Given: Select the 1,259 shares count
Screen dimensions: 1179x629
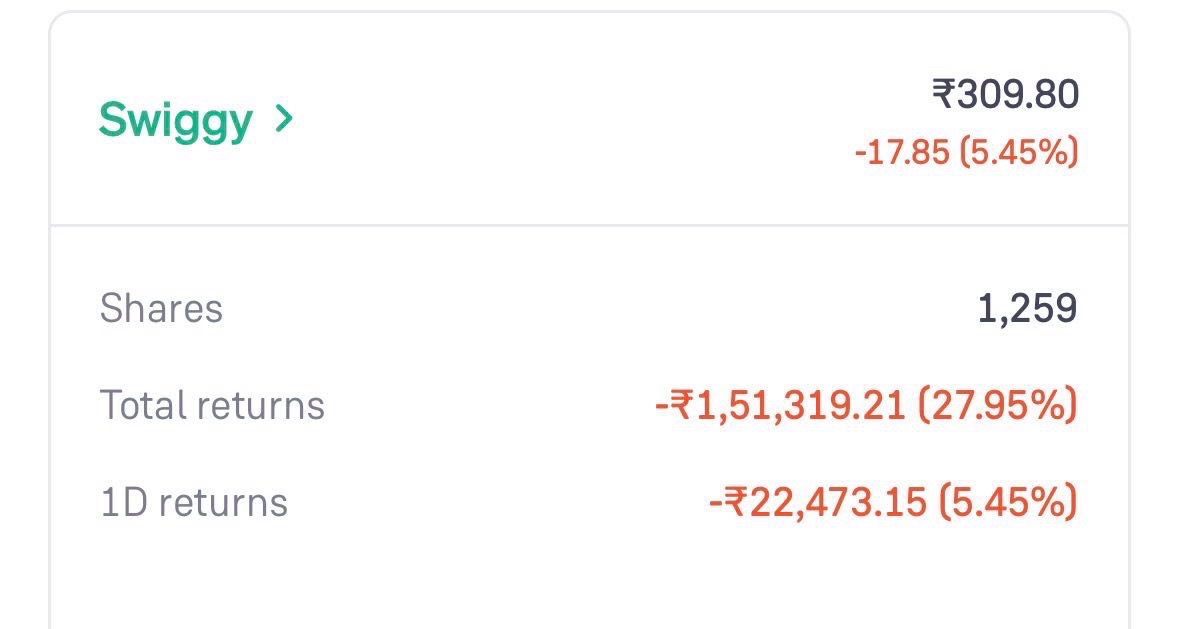Looking at the screenshot, I should pos(1027,309).
